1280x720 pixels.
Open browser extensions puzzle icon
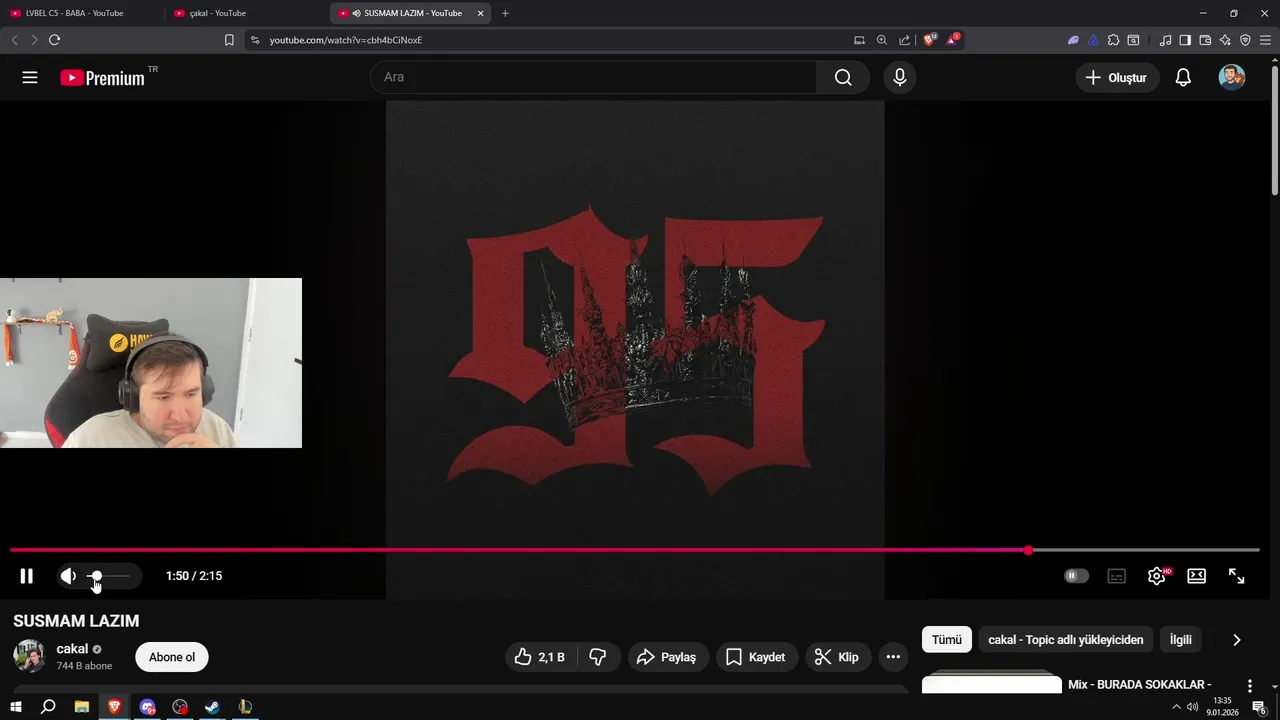click(x=1114, y=40)
